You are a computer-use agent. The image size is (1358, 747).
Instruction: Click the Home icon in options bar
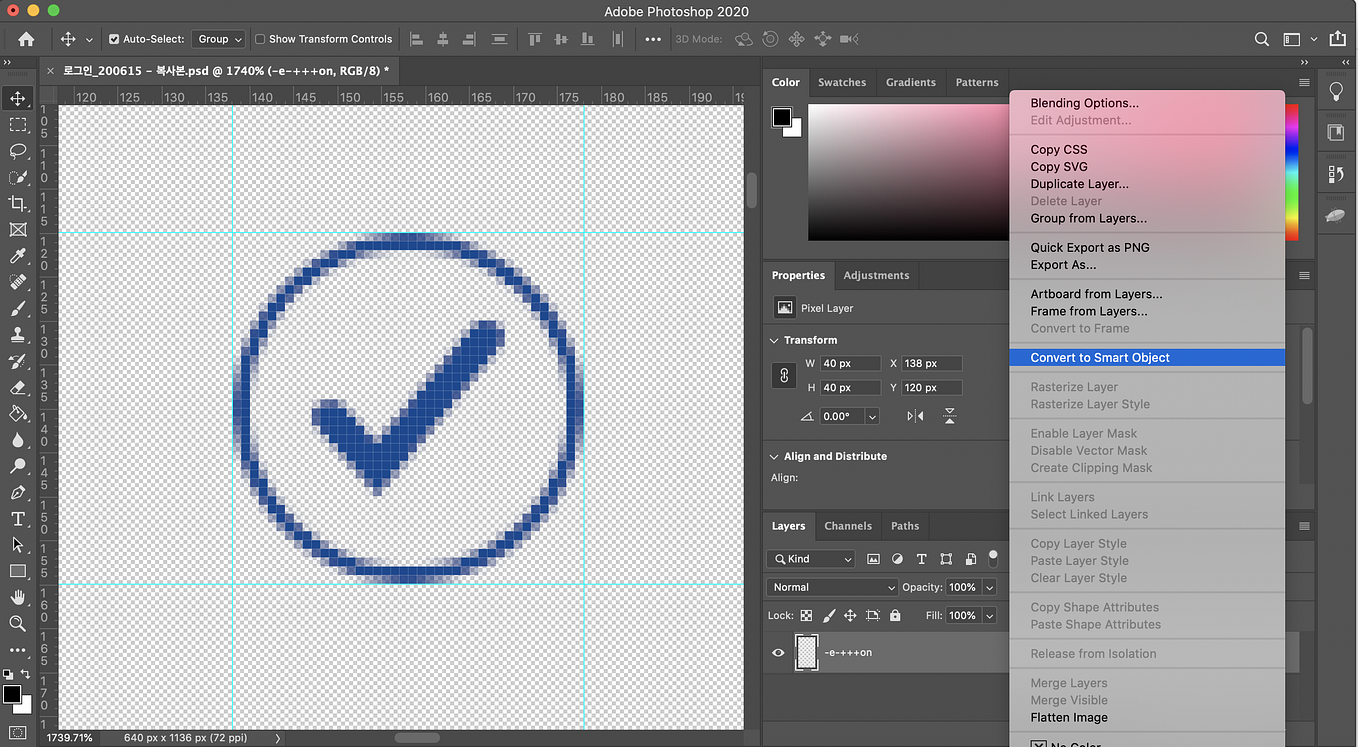(x=26, y=39)
